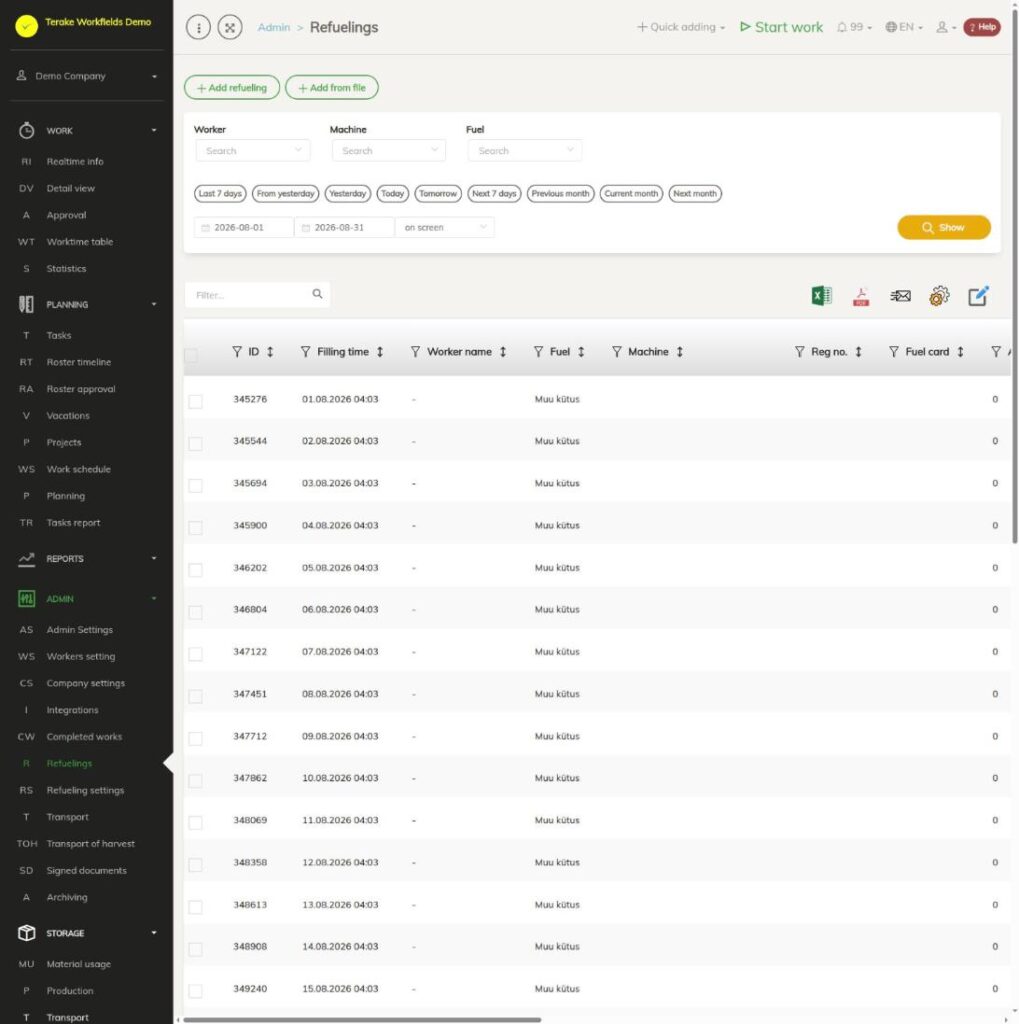
Task: Select the Current month date preset
Action: click(631, 193)
